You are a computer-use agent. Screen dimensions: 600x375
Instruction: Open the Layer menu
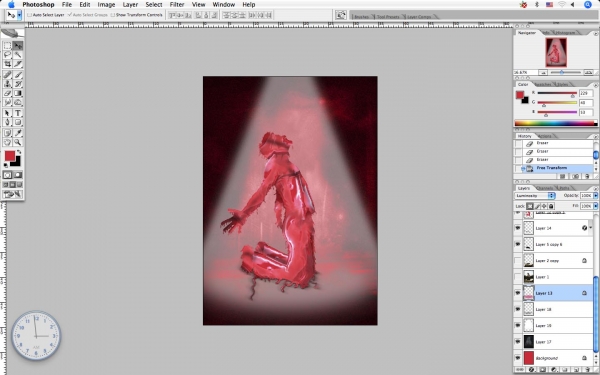(x=130, y=5)
